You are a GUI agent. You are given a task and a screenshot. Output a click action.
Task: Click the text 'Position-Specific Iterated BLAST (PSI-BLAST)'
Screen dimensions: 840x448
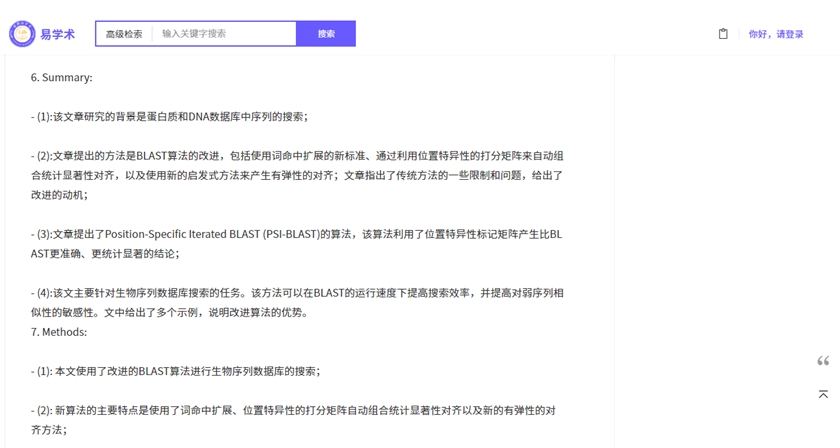(212, 234)
